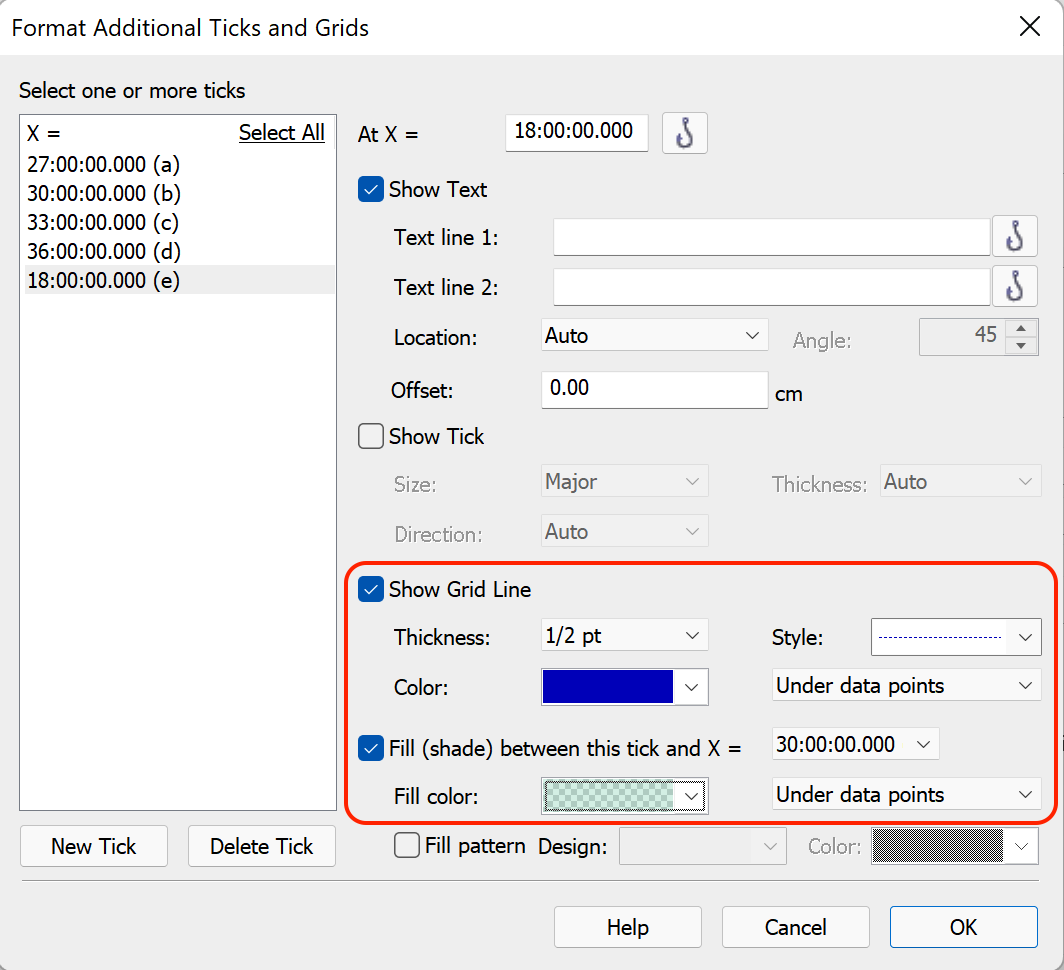
Task: Click OK to confirm the settings
Action: click(x=963, y=927)
